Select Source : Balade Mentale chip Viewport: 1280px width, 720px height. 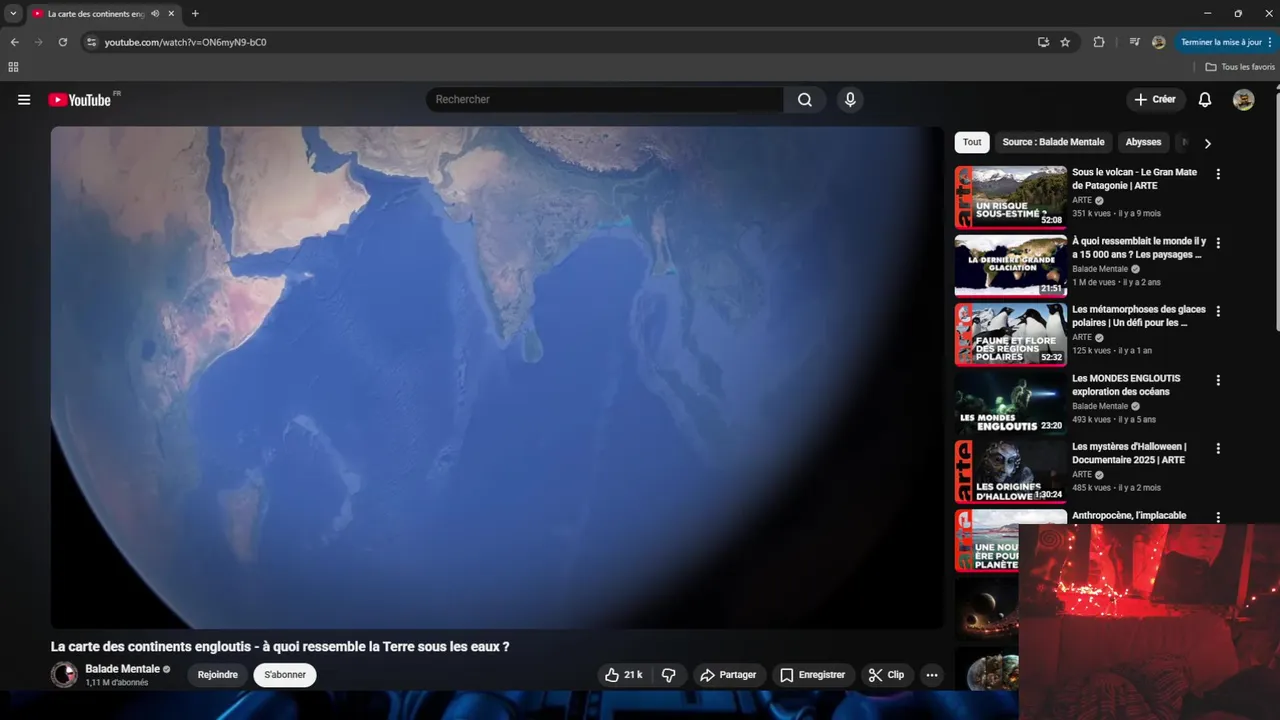pos(1053,142)
